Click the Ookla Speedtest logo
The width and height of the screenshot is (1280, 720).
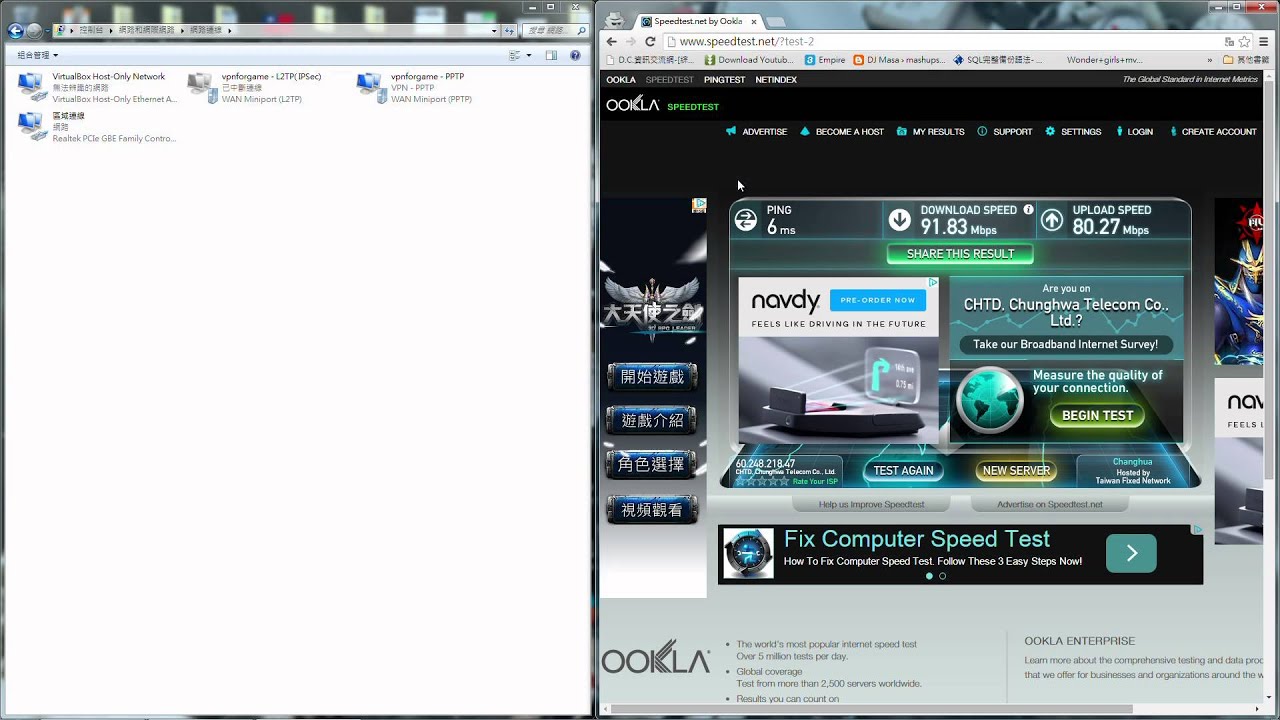(662, 104)
